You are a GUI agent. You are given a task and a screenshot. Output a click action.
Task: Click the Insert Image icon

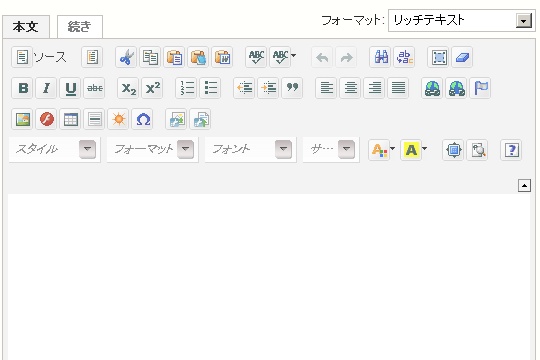click(x=23, y=120)
